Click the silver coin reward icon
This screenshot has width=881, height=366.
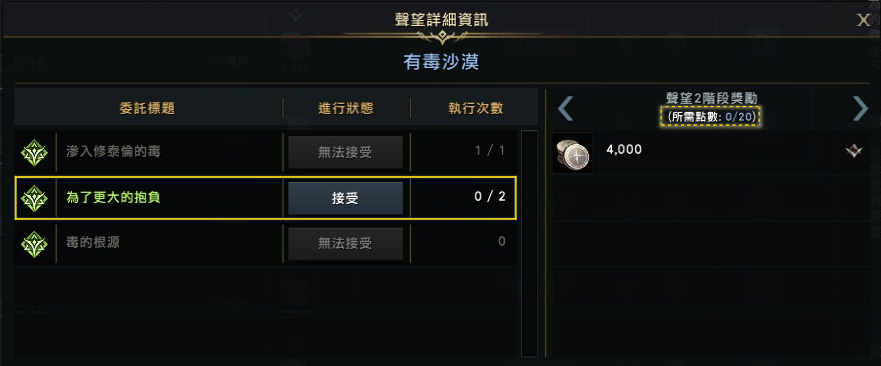573,152
